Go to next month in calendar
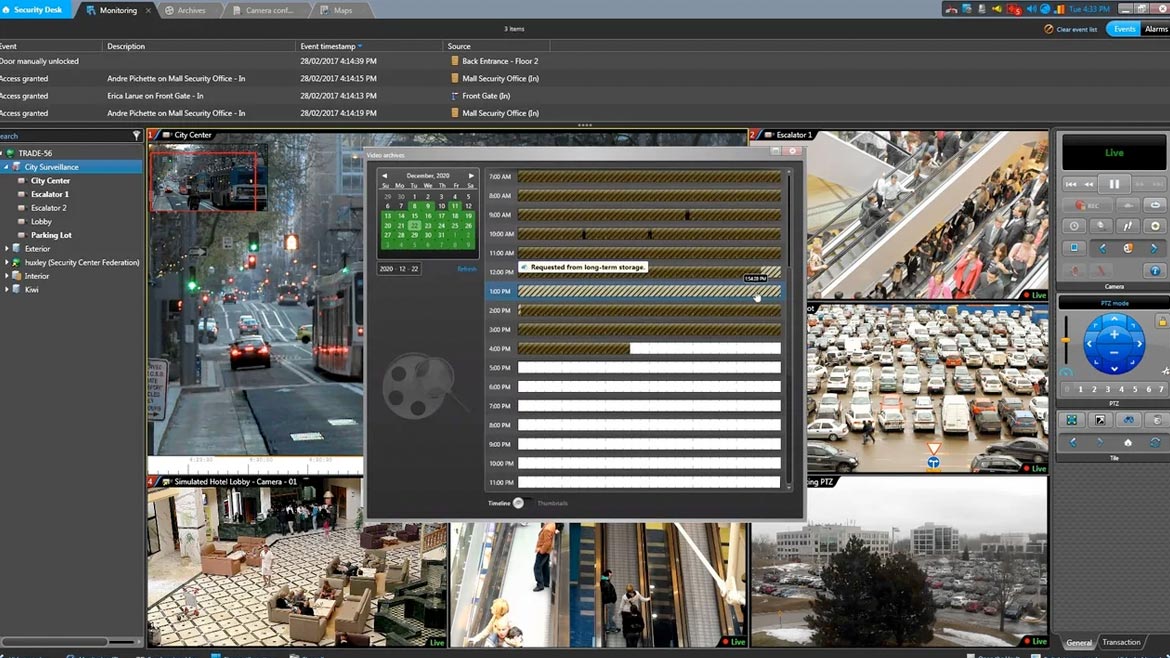 [471, 176]
